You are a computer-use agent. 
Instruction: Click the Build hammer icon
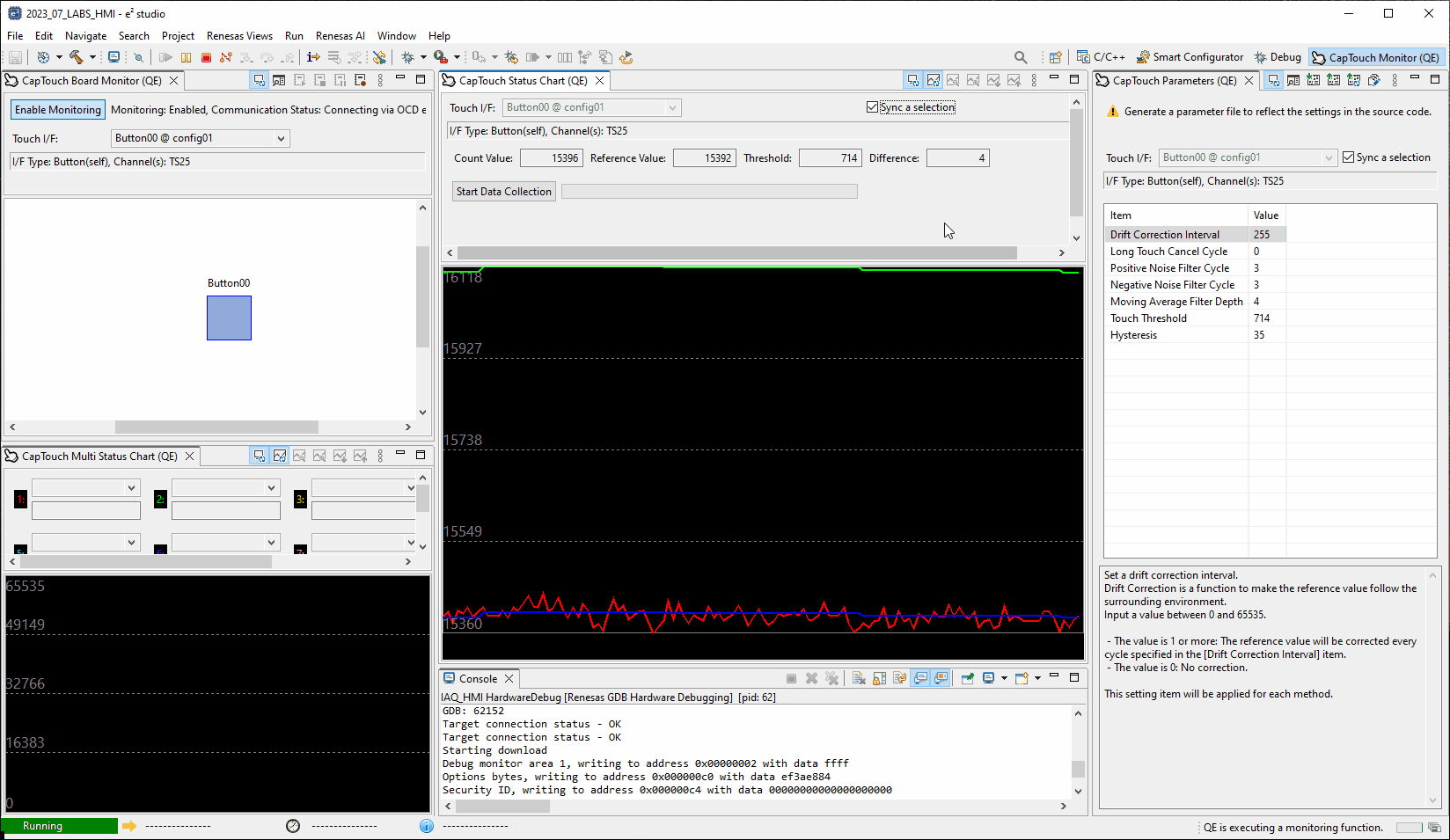pyautogui.click(x=77, y=58)
